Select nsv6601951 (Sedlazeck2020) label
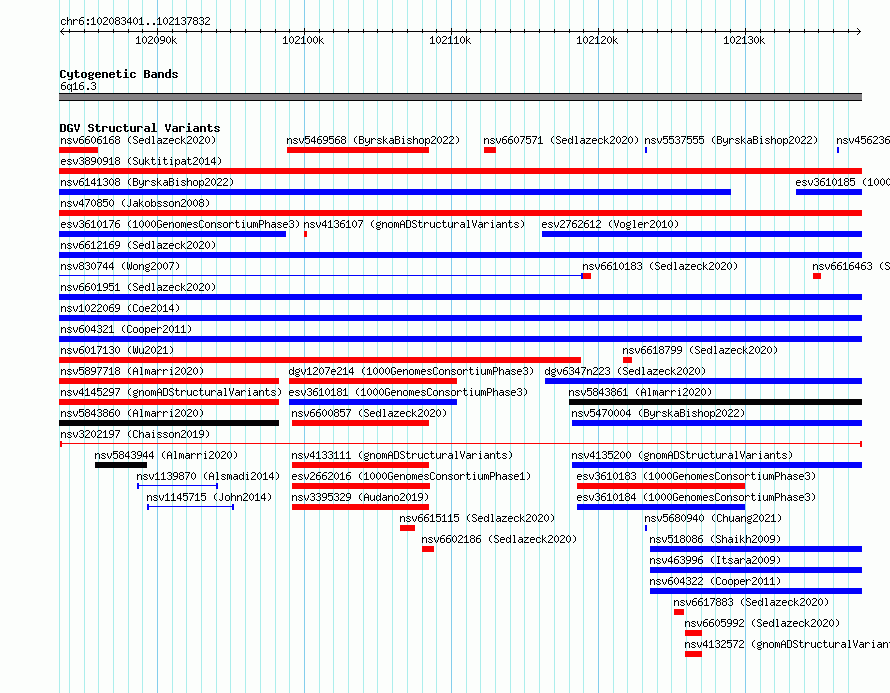890x693 pixels. (138, 287)
